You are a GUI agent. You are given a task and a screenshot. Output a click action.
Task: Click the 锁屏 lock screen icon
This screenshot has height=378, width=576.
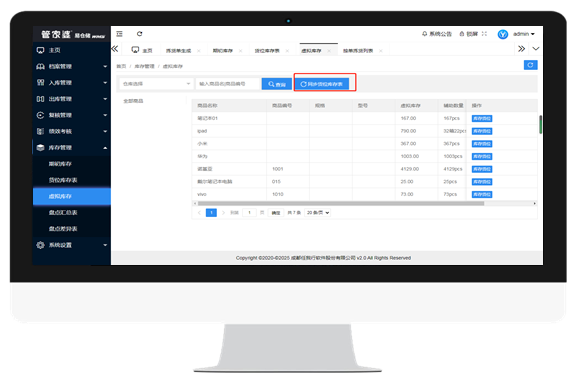coord(468,34)
